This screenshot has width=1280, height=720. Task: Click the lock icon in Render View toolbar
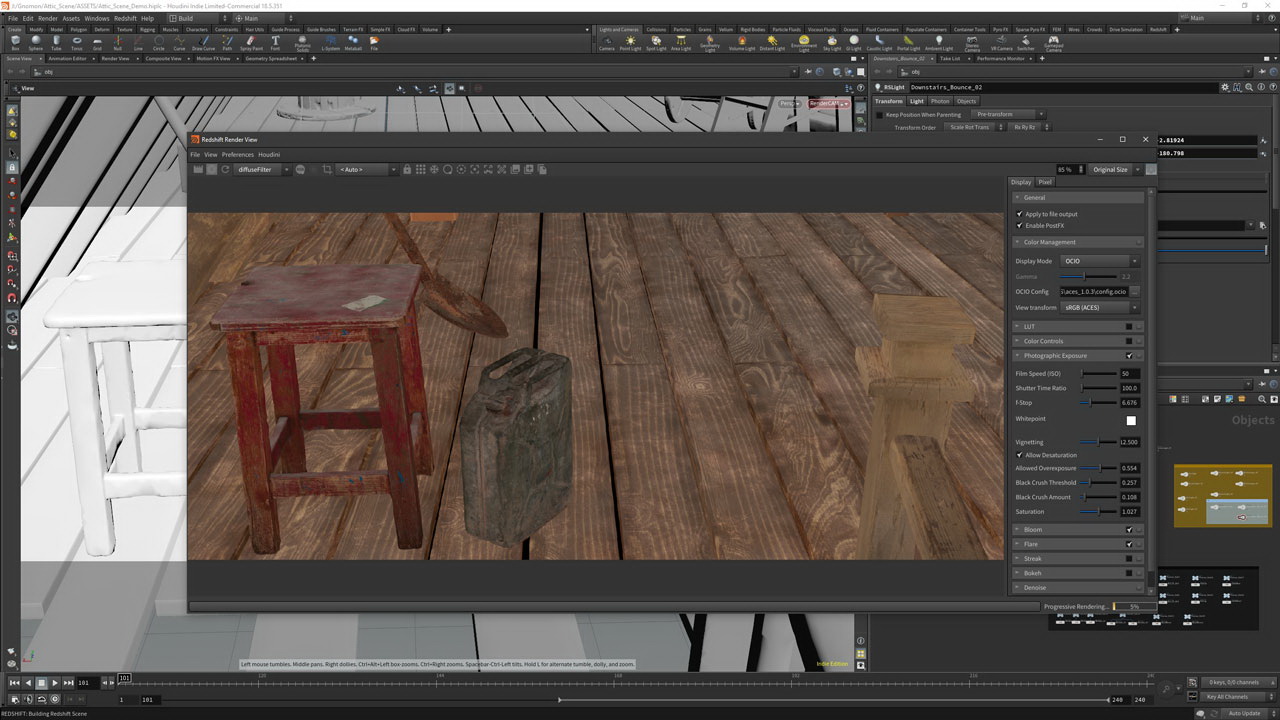point(407,169)
